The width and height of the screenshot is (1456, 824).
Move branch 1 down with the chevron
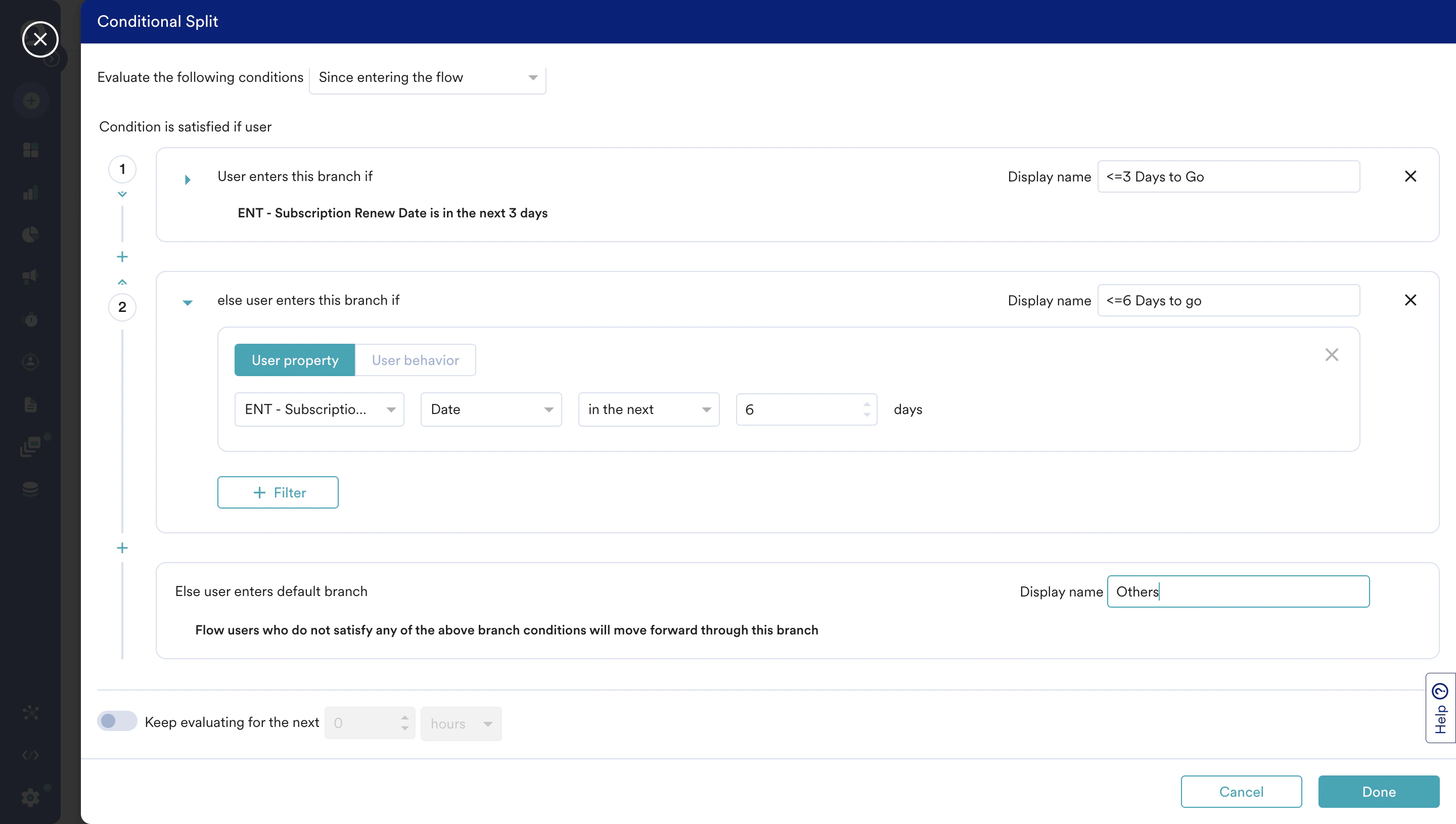(x=122, y=194)
